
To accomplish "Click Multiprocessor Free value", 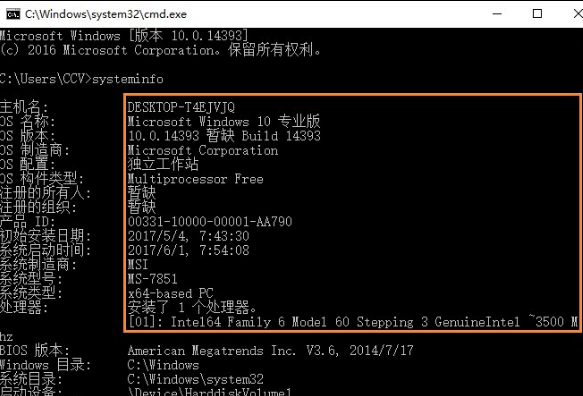I will (x=196, y=179).
